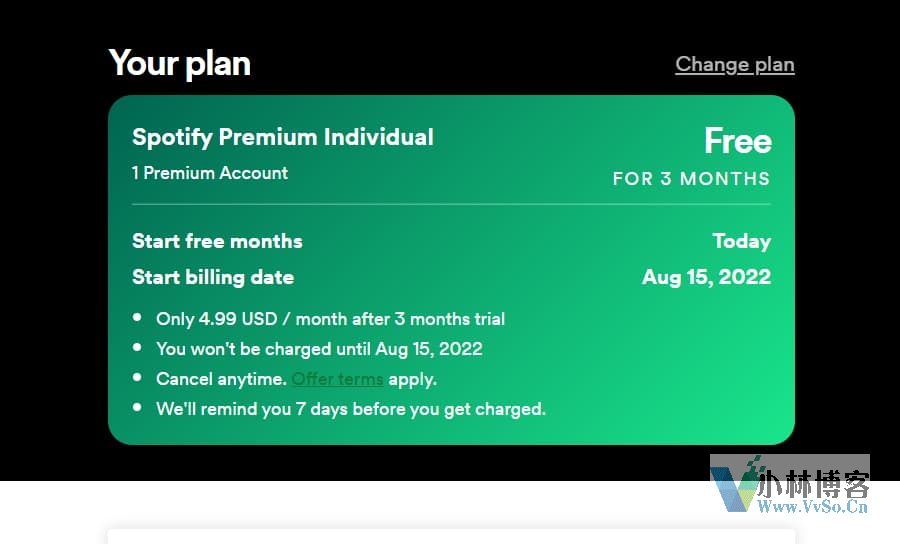Viewport: 900px width, 544px height.
Task: Click the Only 4.99 USD / month line
Action: pos(331,319)
